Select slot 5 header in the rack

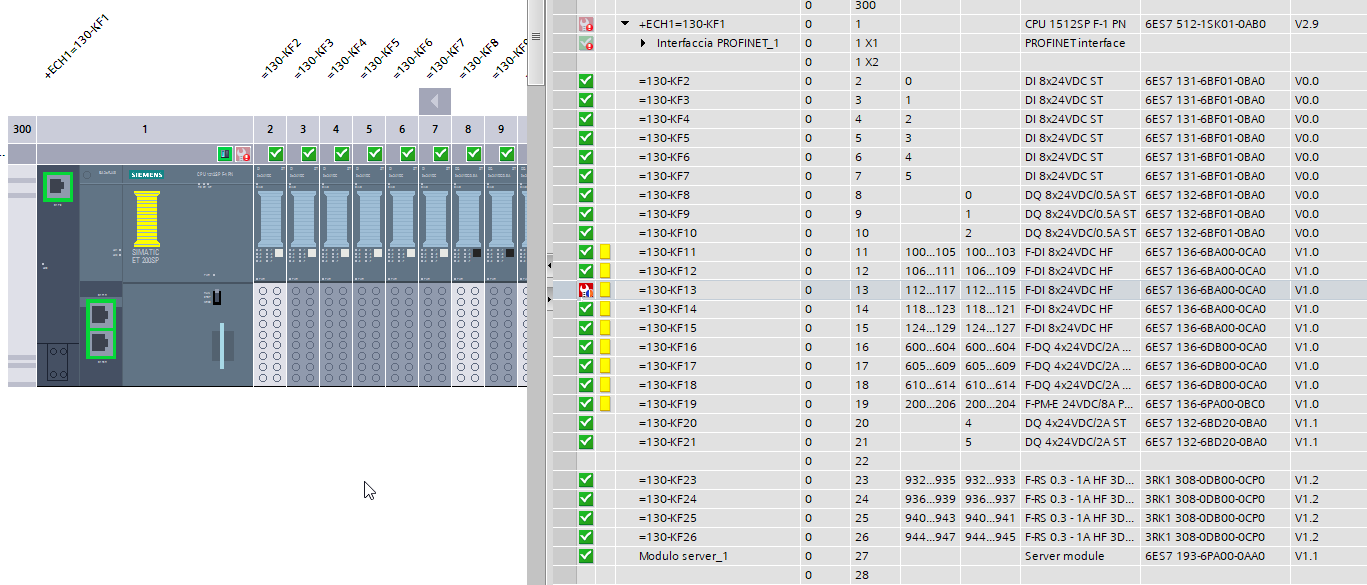pos(369,129)
